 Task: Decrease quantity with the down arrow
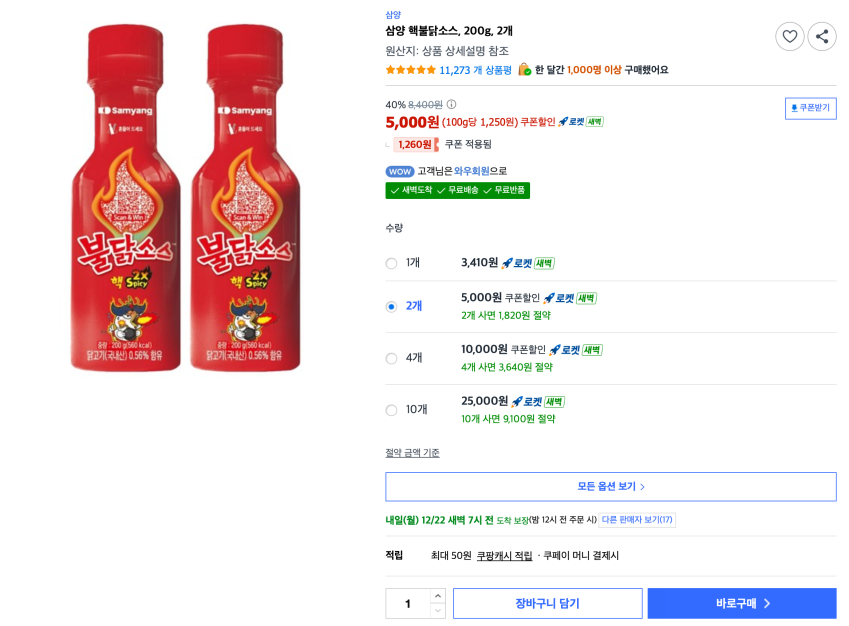coord(438,610)
